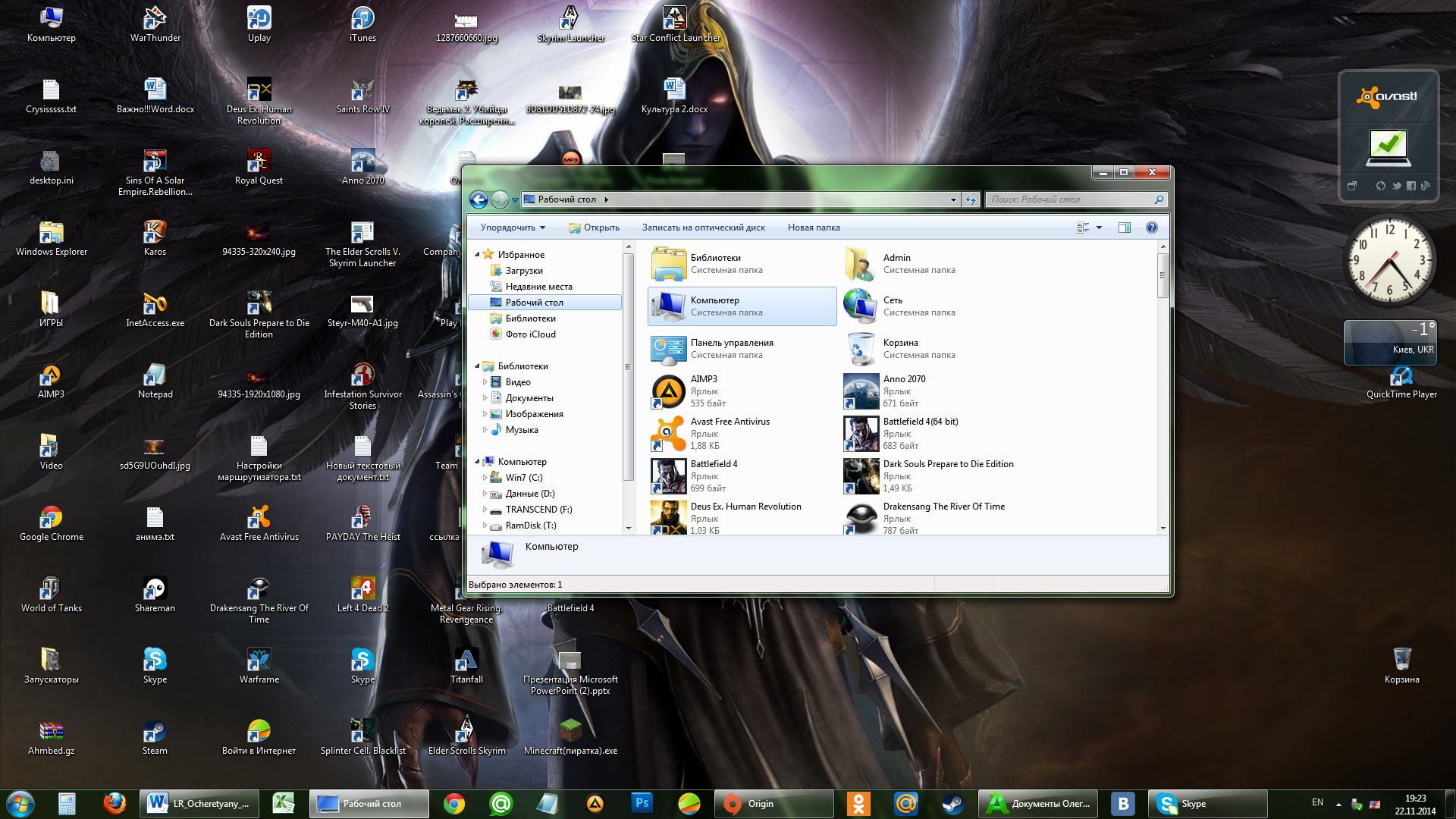Open the WarThunder desktop icon

155,24
